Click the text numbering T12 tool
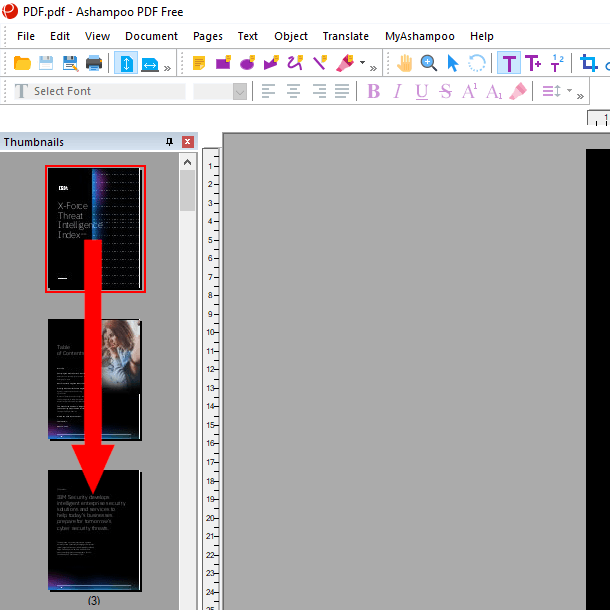This screenshot has height=610, width=610. [557, 63]
